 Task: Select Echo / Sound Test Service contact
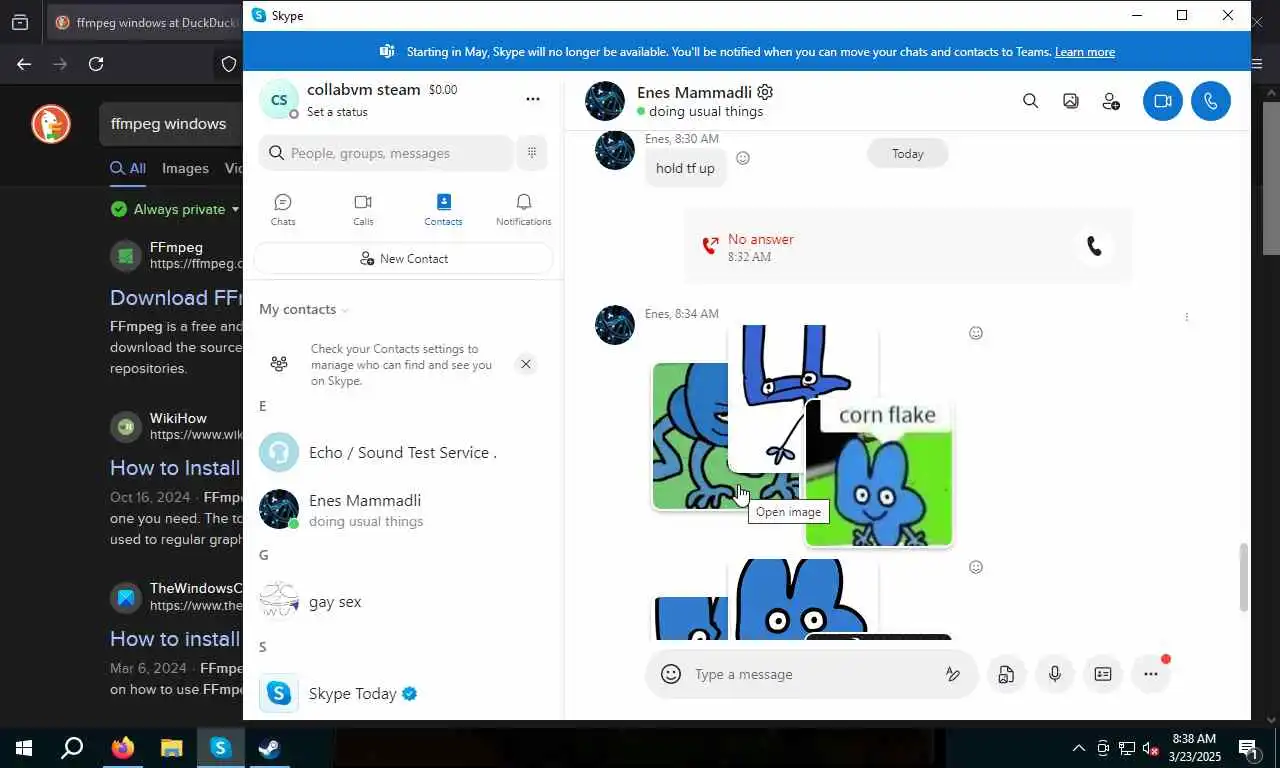coord(403,453)
